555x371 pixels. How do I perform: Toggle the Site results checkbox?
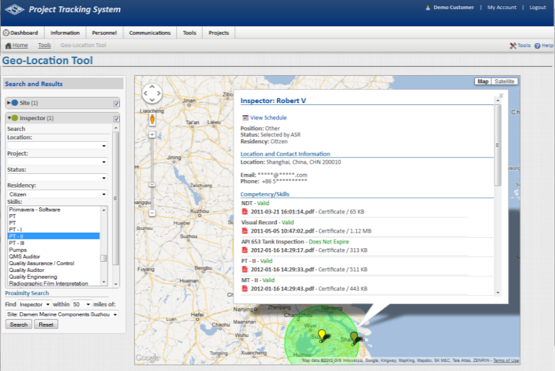[x=116, y=103]
